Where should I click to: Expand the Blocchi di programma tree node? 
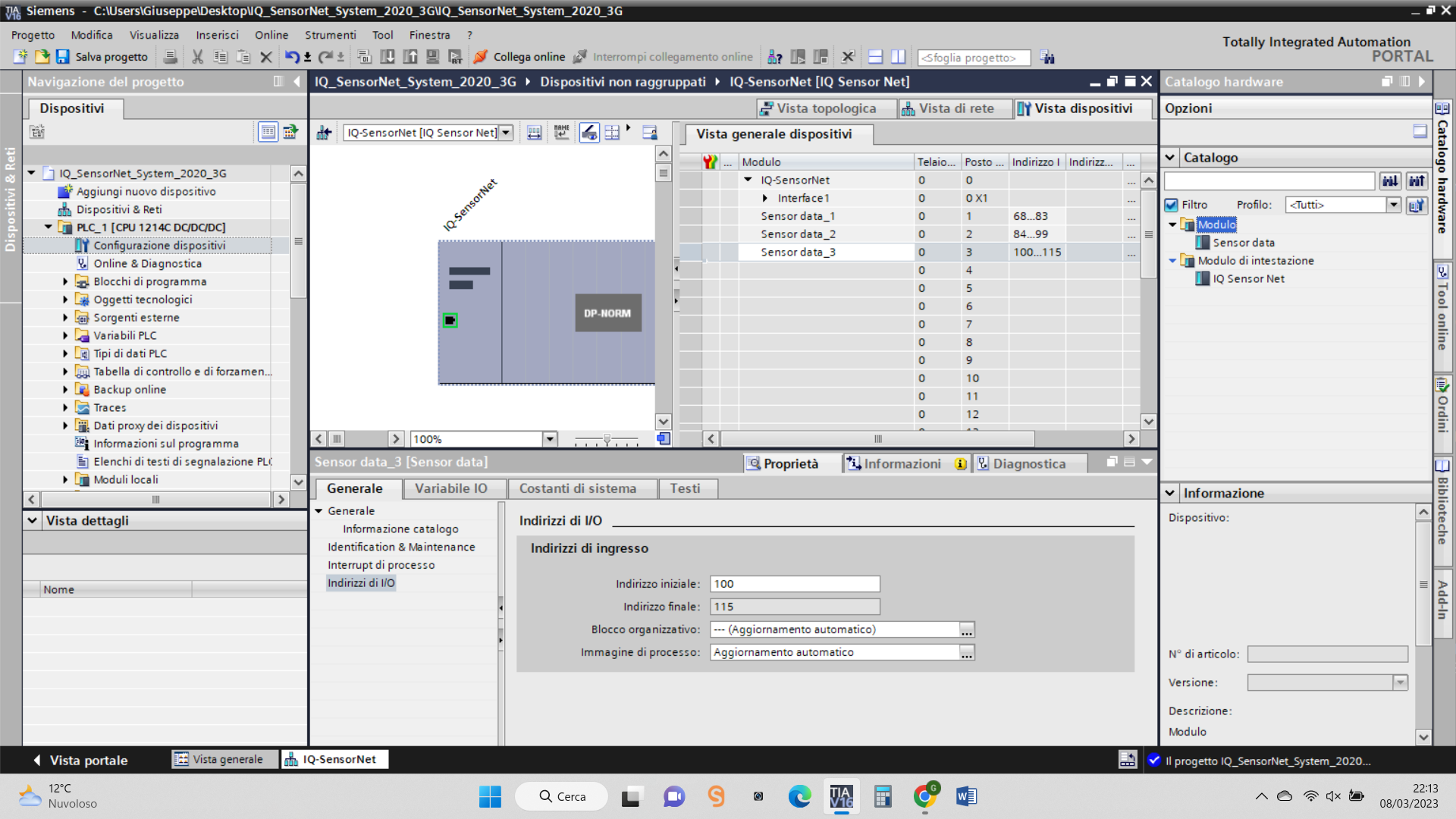click(65, 281)
